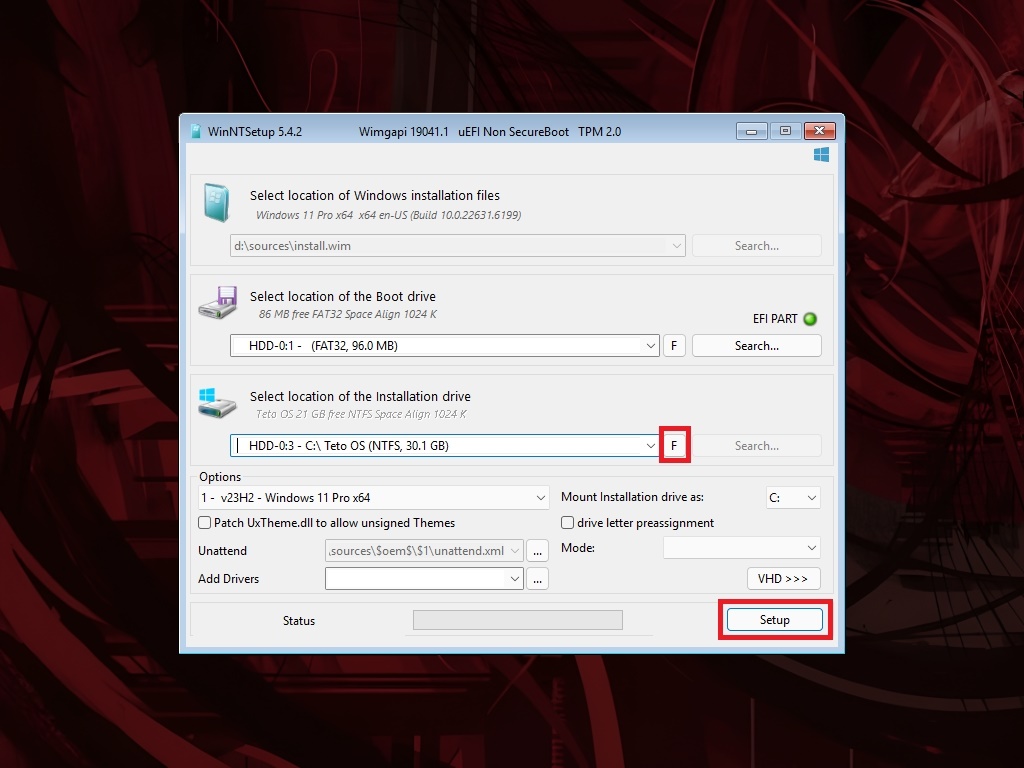Click the 'EFI PART' label
1024x768 pixels.
click(x=775, y=319)
